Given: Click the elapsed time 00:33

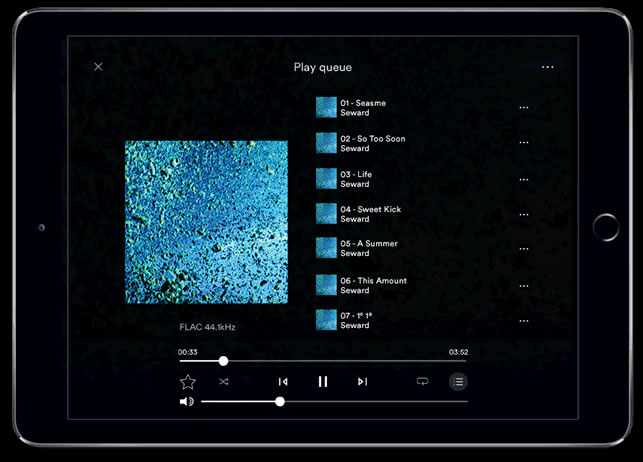Looking at the screenshot, I should tap(187, 352).
